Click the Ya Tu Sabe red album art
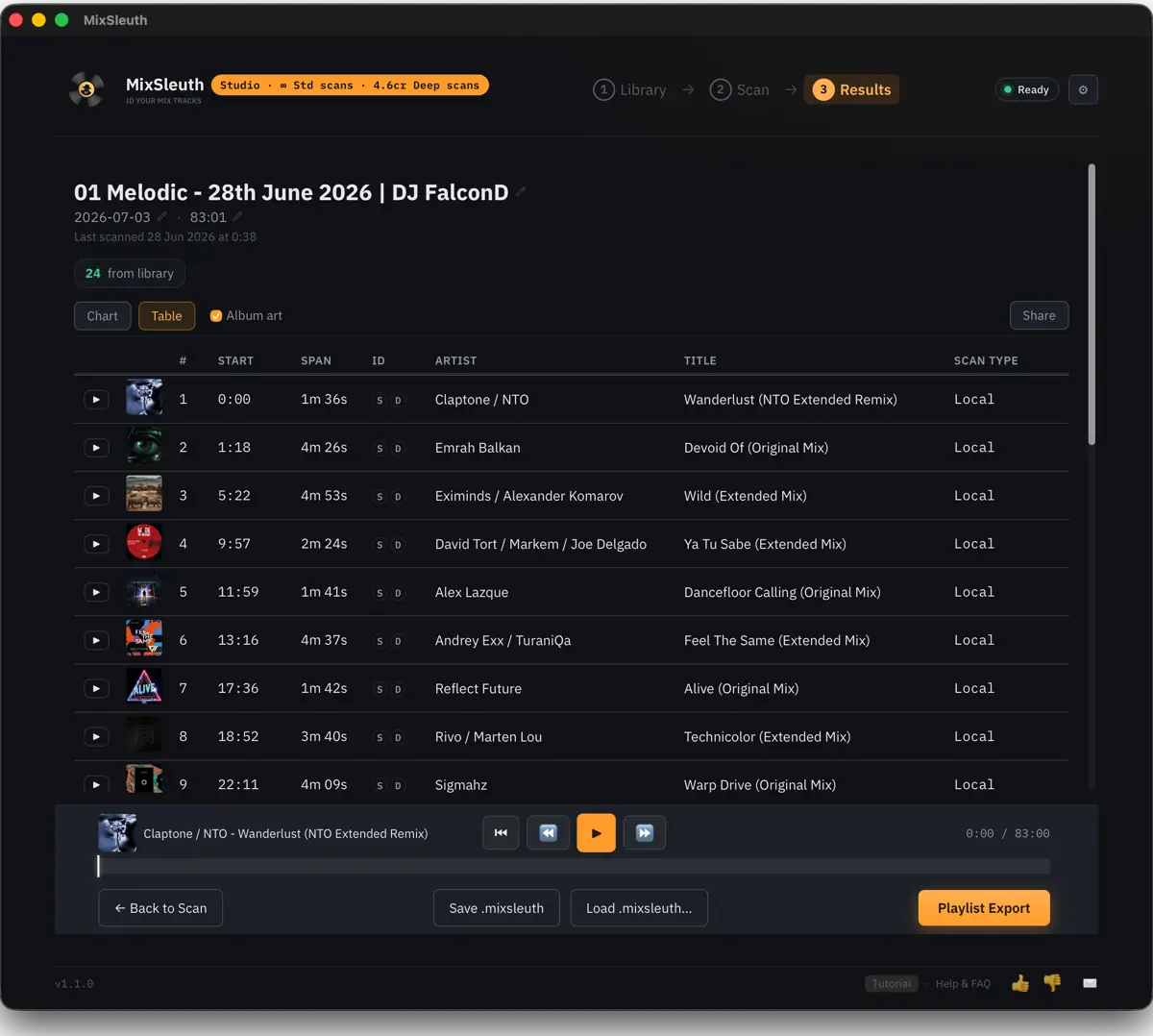The image size is (1153, 1036). click(144, 542)
